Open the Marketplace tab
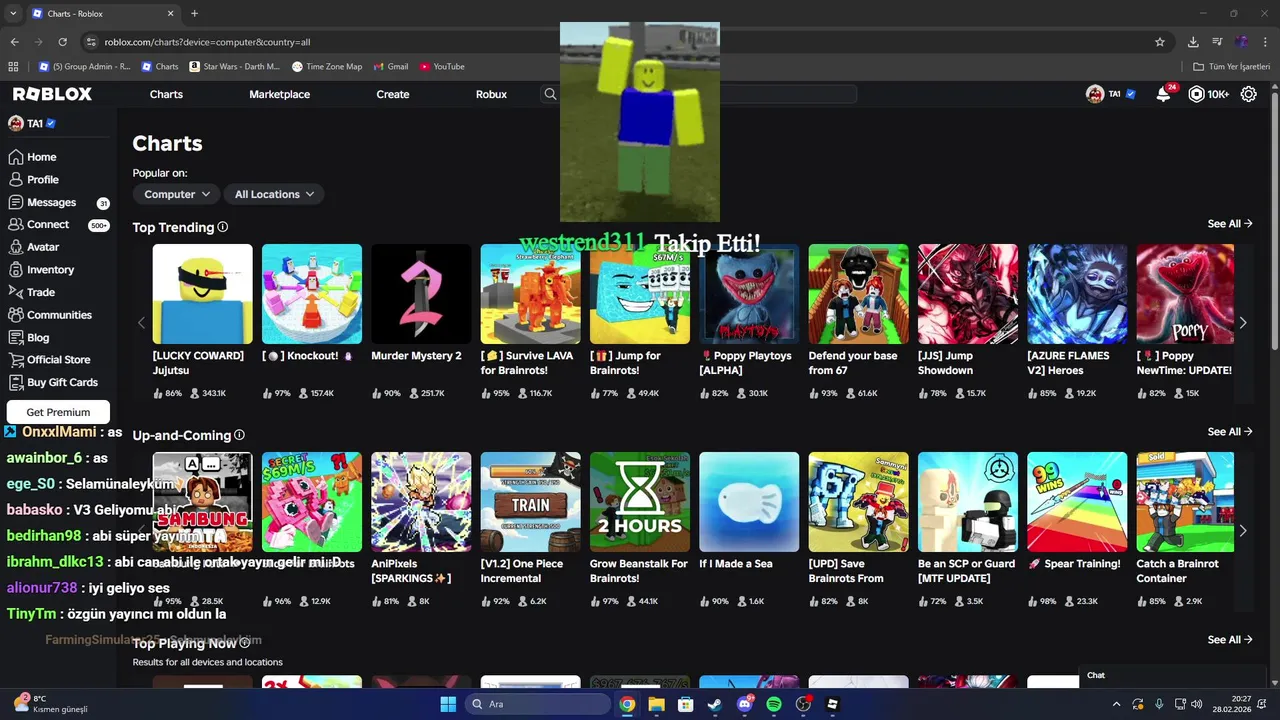 pos(279,94)
